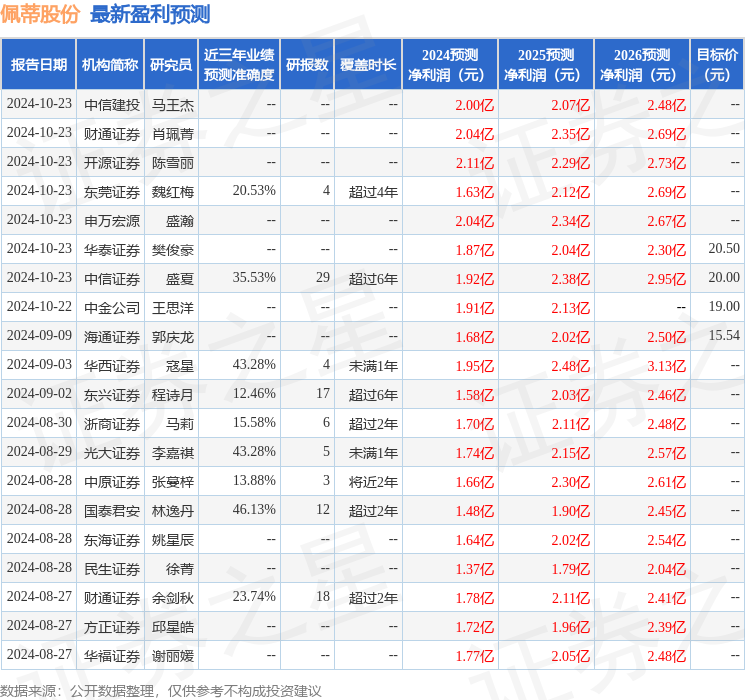745x700 pixels.
Task: Select the 中信证券 institution cell
Action: pyautogui.click(x=112, y=279)
